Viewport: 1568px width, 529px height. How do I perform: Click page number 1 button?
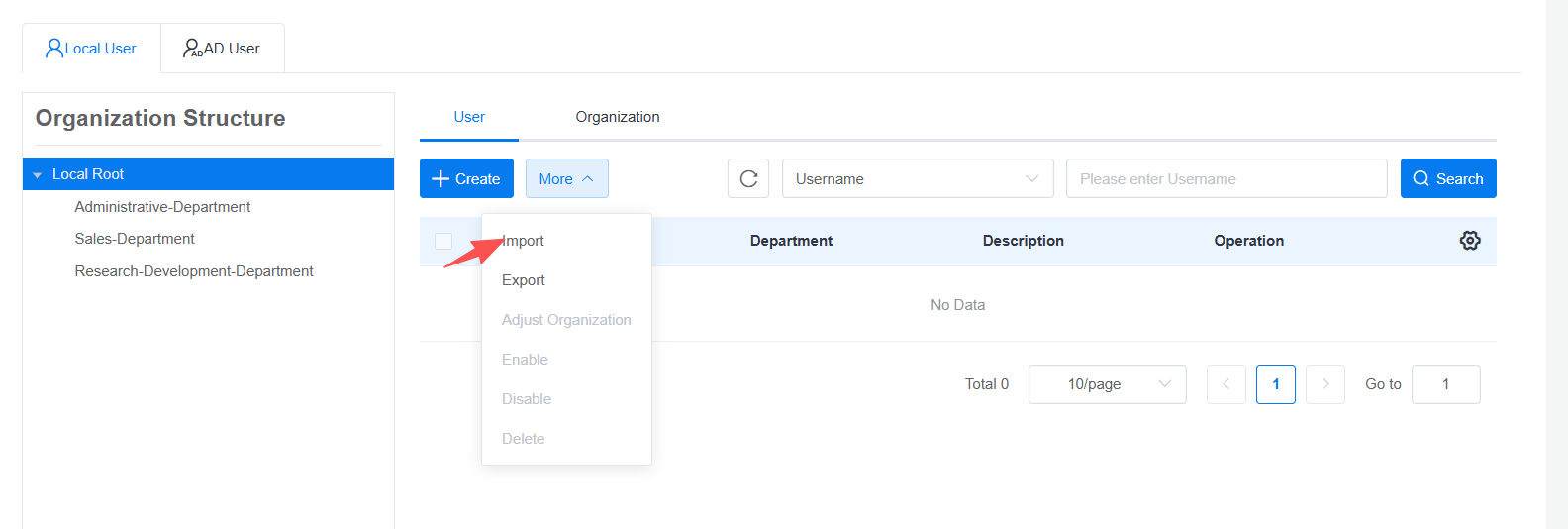1275,384
